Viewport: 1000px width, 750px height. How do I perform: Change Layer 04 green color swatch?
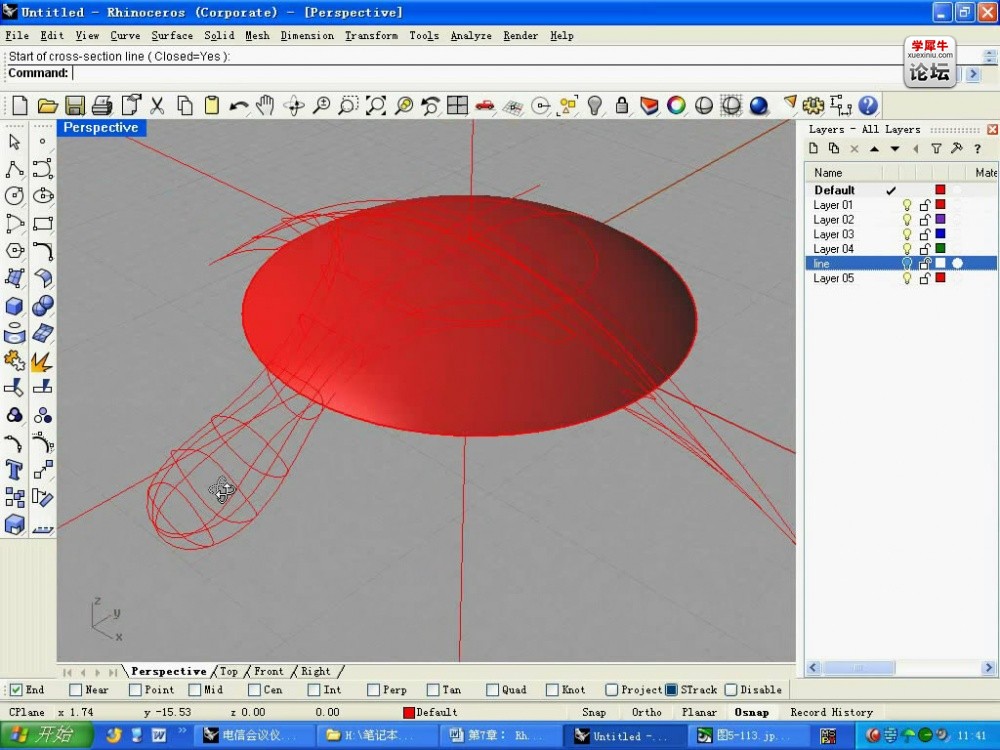pos(940,249)
